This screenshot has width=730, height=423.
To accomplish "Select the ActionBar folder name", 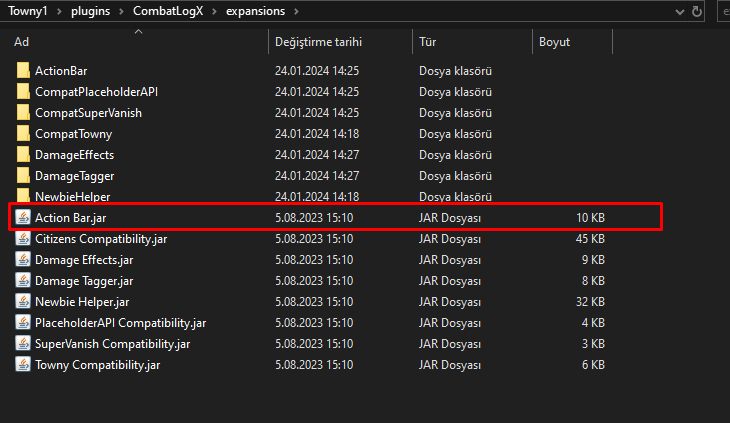I will click(61, 71).
